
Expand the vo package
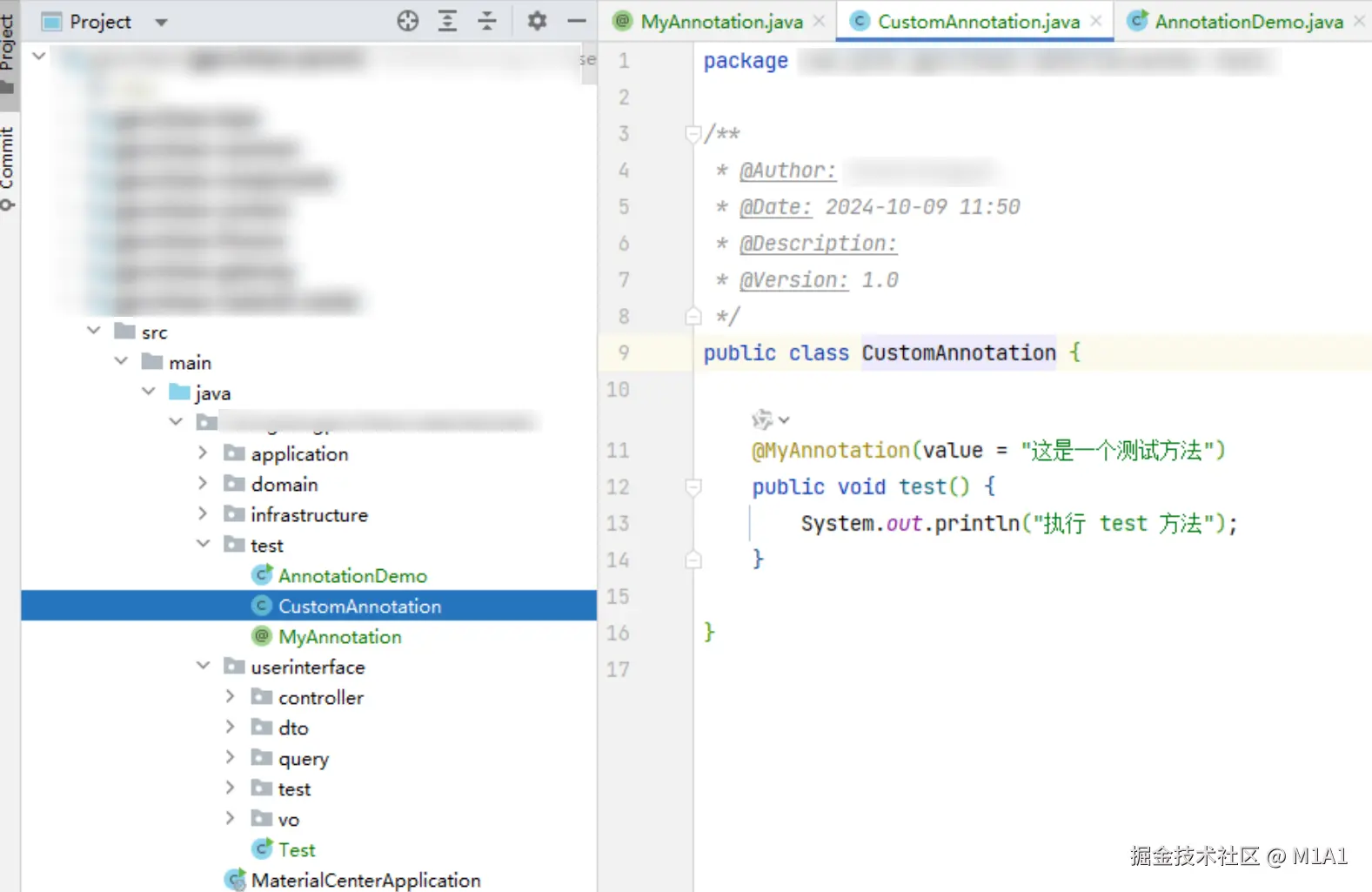point(231,818)
